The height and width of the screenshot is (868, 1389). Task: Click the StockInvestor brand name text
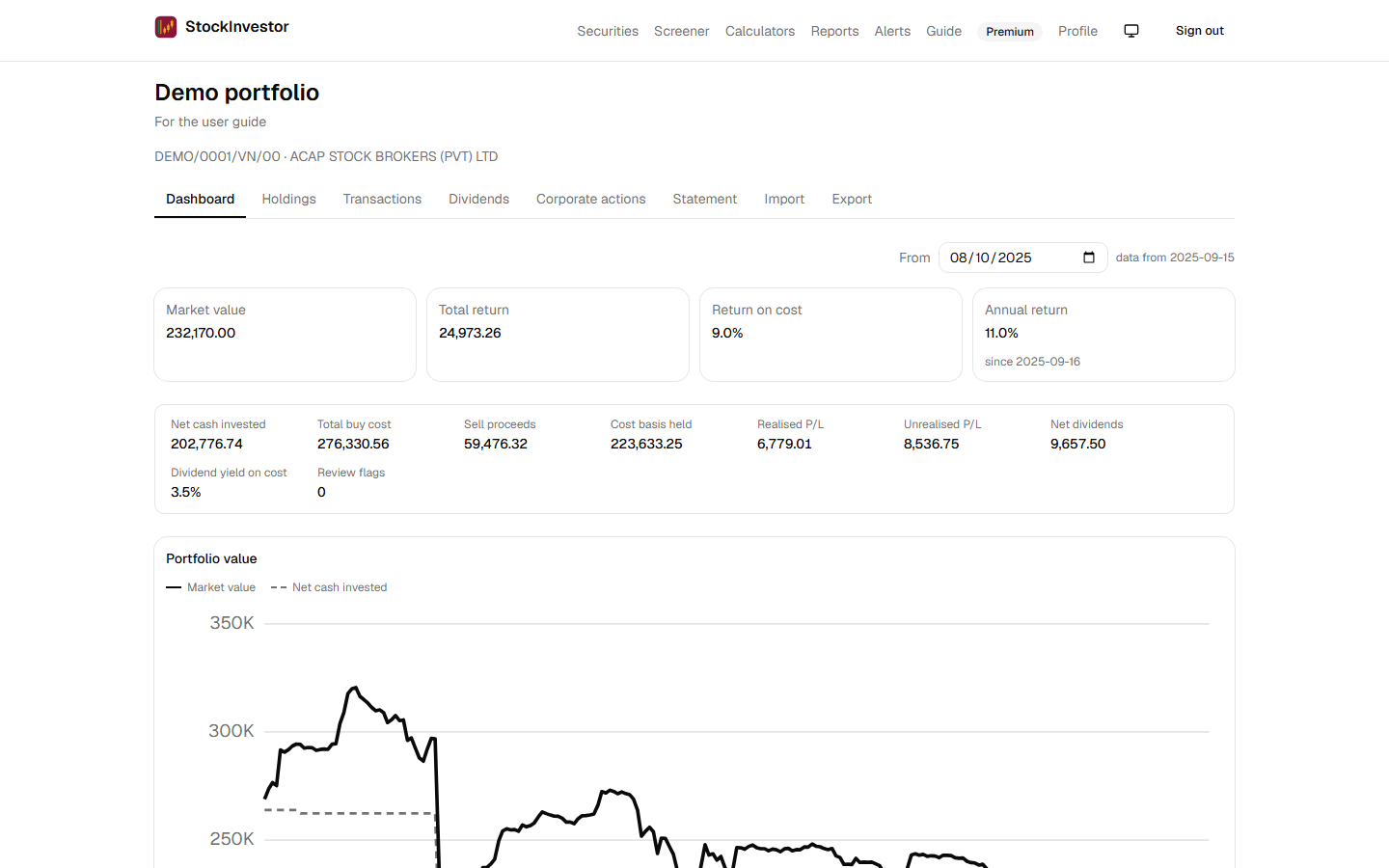237,27
